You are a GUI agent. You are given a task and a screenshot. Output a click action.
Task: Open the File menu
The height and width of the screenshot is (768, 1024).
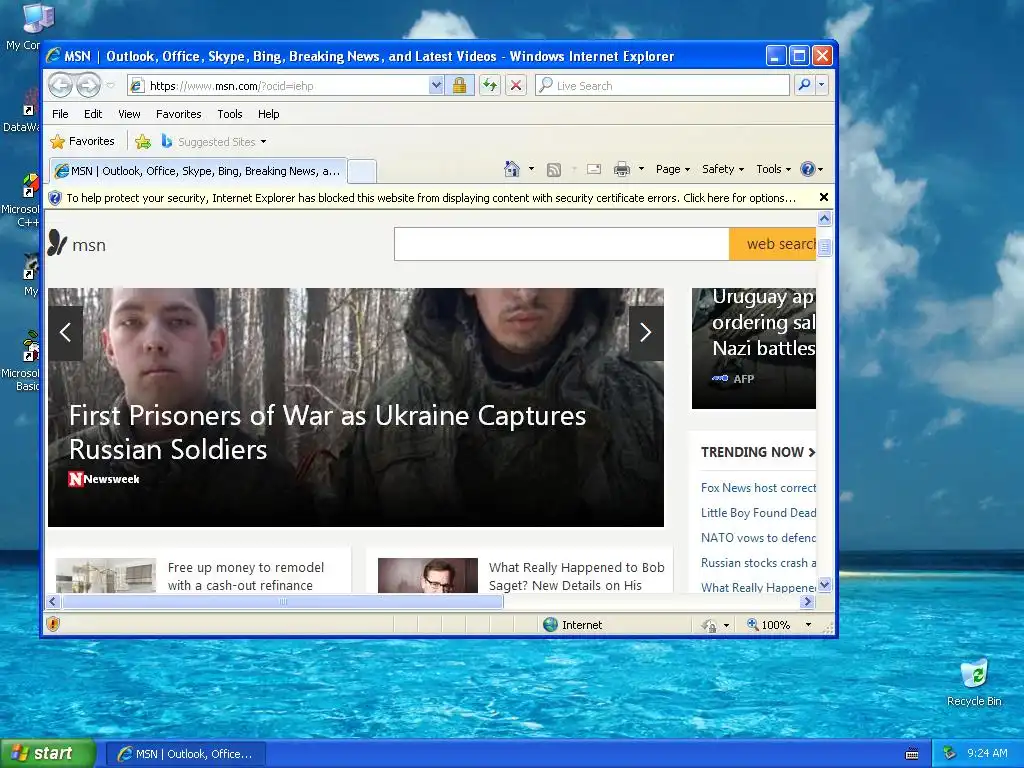coord(60,114)
